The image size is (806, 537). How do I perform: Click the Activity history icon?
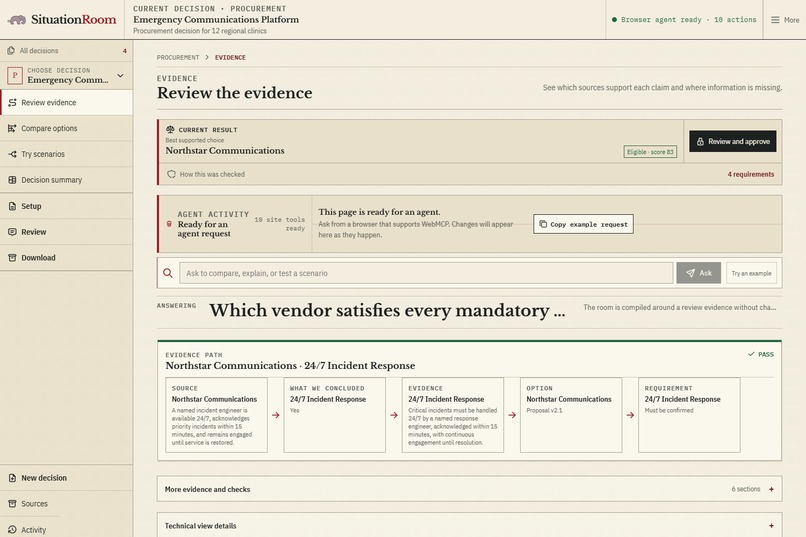point(12,529)
